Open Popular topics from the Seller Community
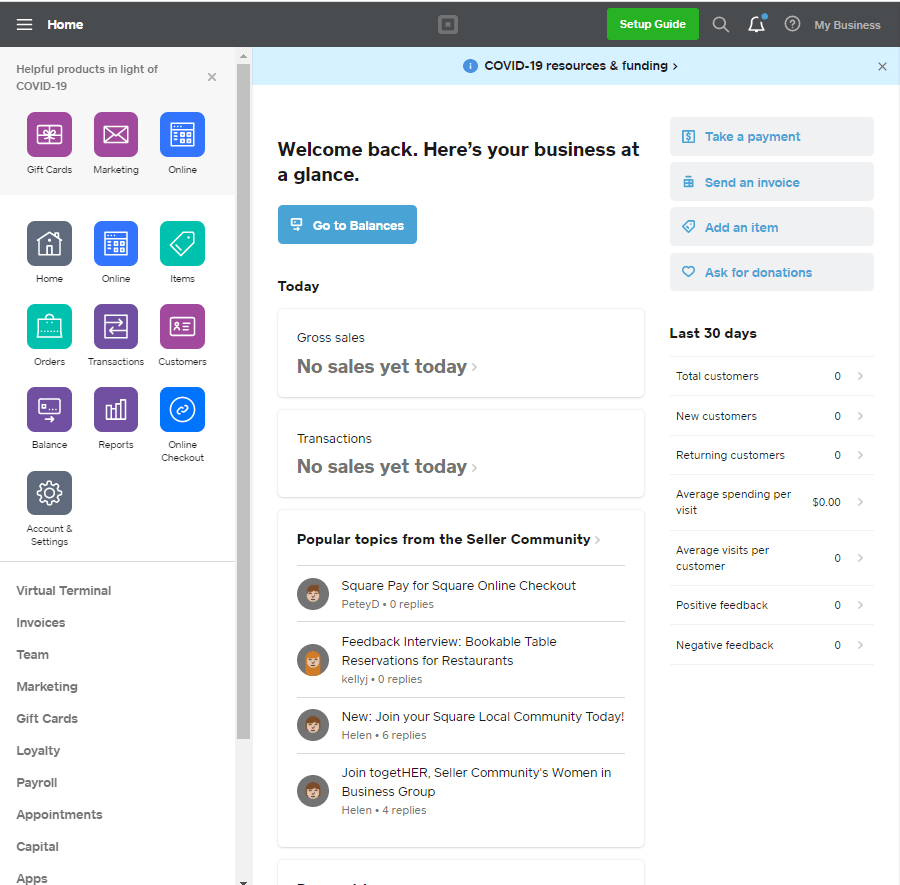The image size is (900, 885). point(448,539)
